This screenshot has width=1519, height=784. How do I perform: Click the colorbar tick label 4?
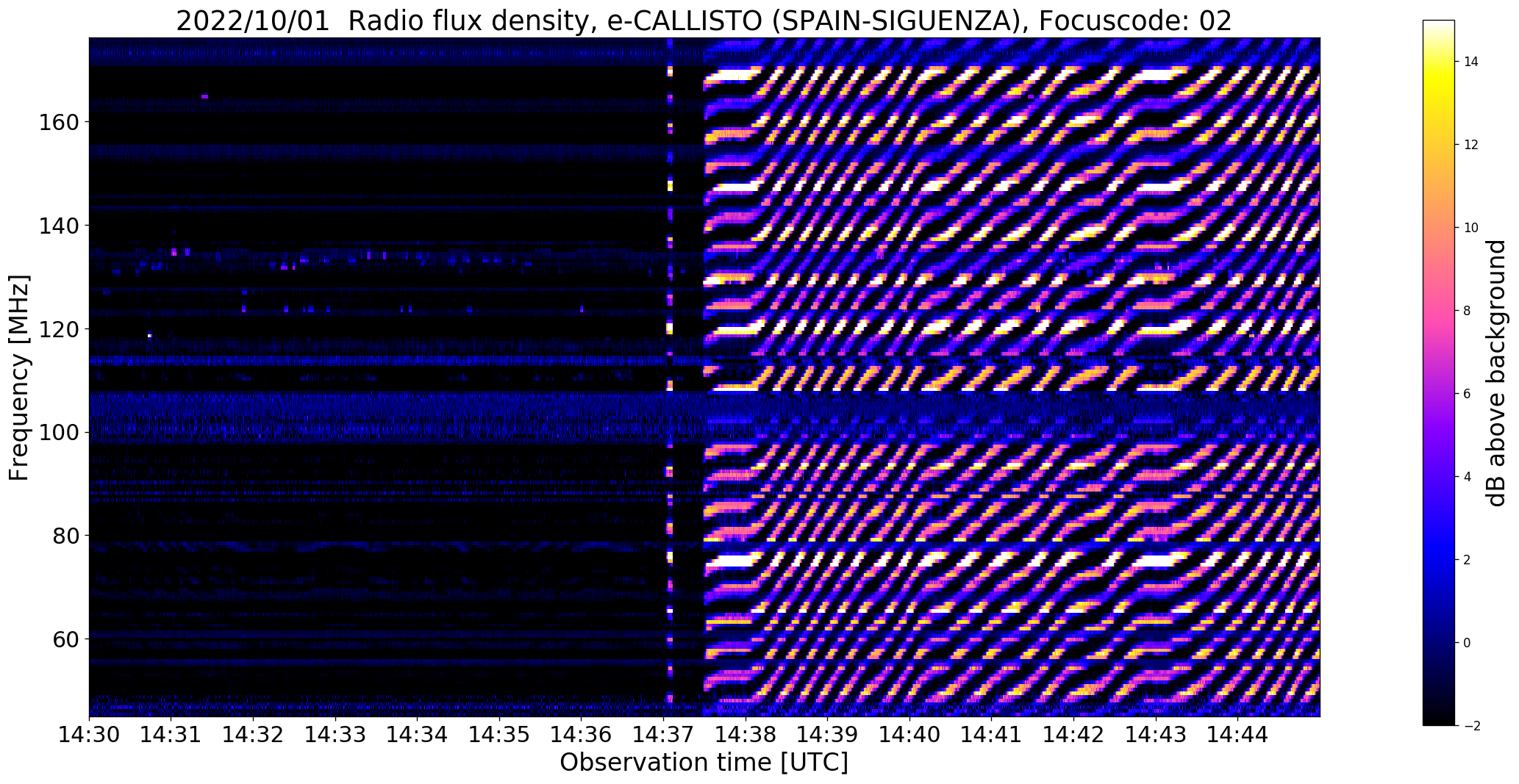1468,477
